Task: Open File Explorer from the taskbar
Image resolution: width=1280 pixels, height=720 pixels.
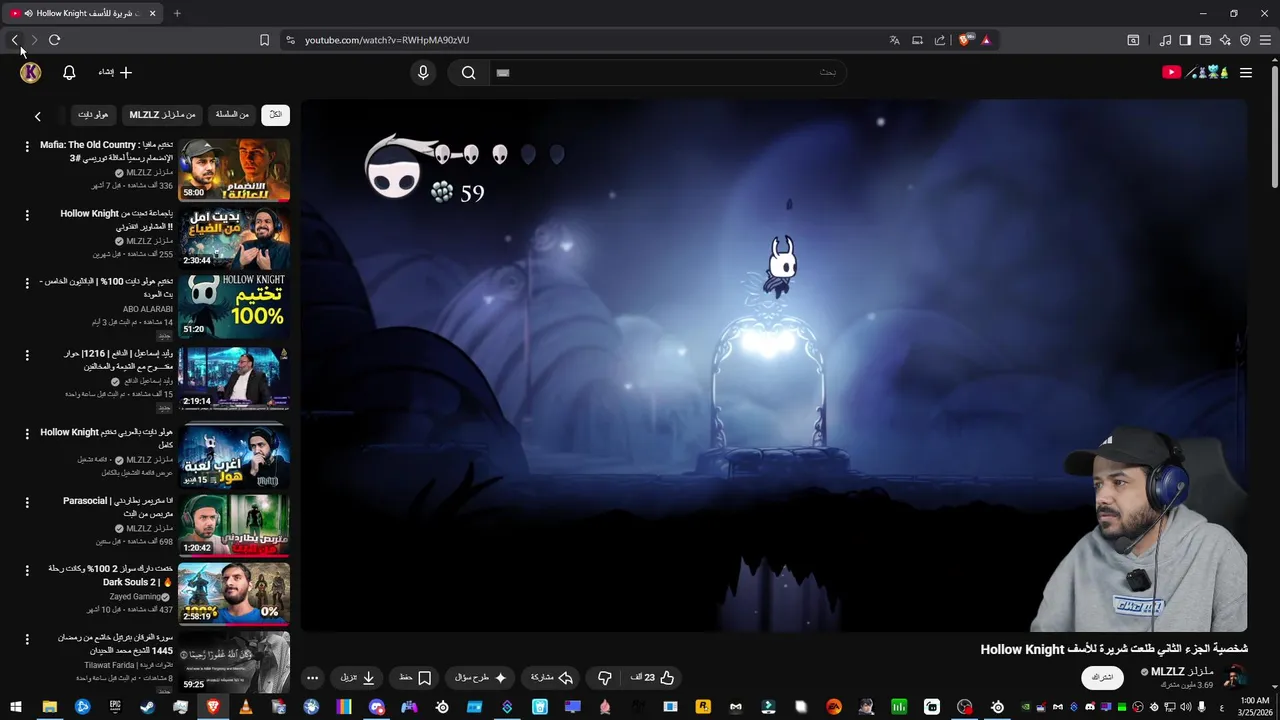Action: point(49,707)
